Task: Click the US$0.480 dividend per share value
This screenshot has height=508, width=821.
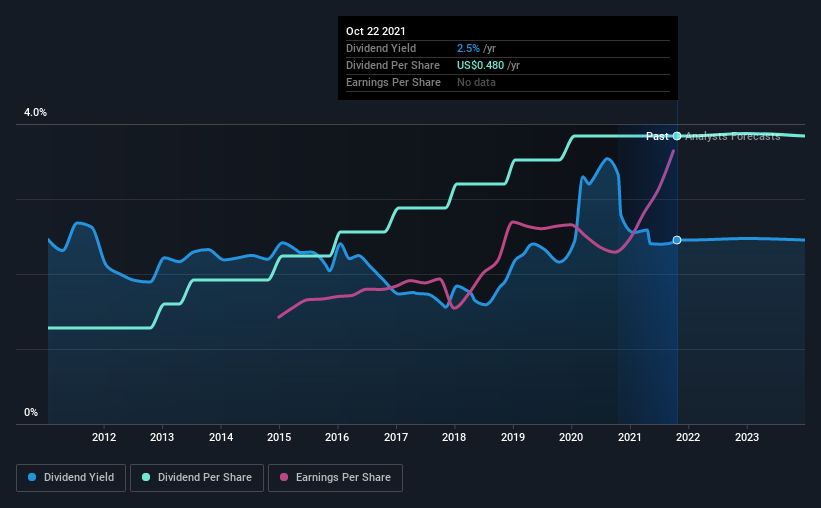Action: click(x=480, y=65)
